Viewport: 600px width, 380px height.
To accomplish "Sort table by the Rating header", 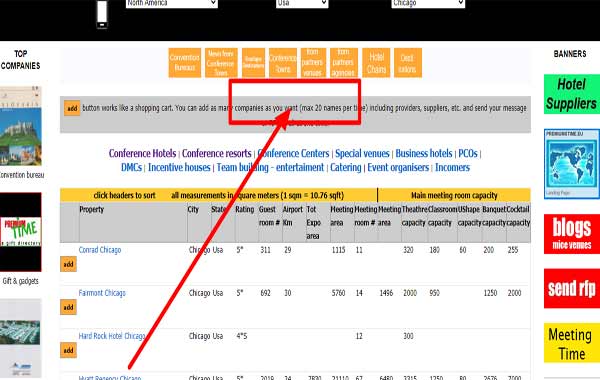I will (x=245, y=209).
